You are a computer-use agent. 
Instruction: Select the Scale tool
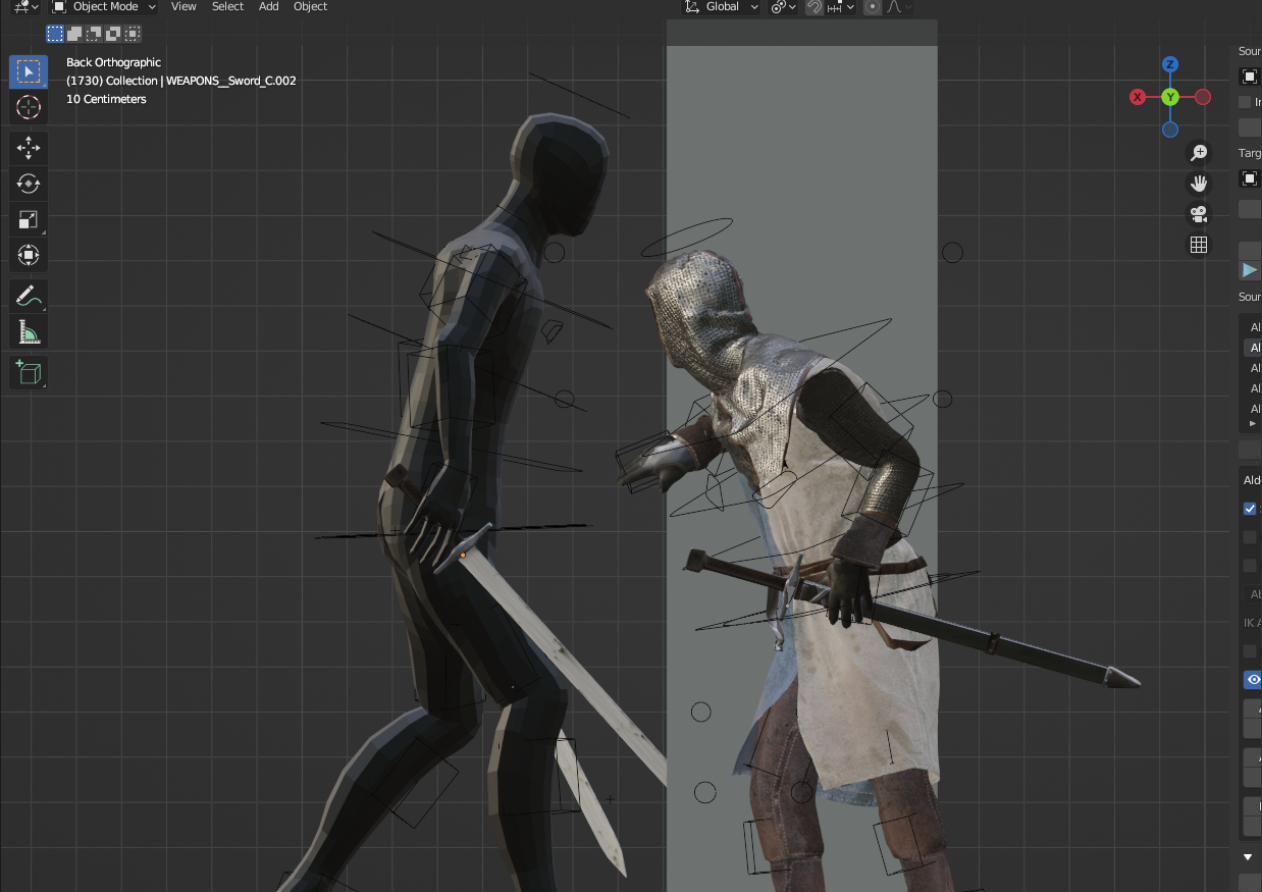point(28,219)
